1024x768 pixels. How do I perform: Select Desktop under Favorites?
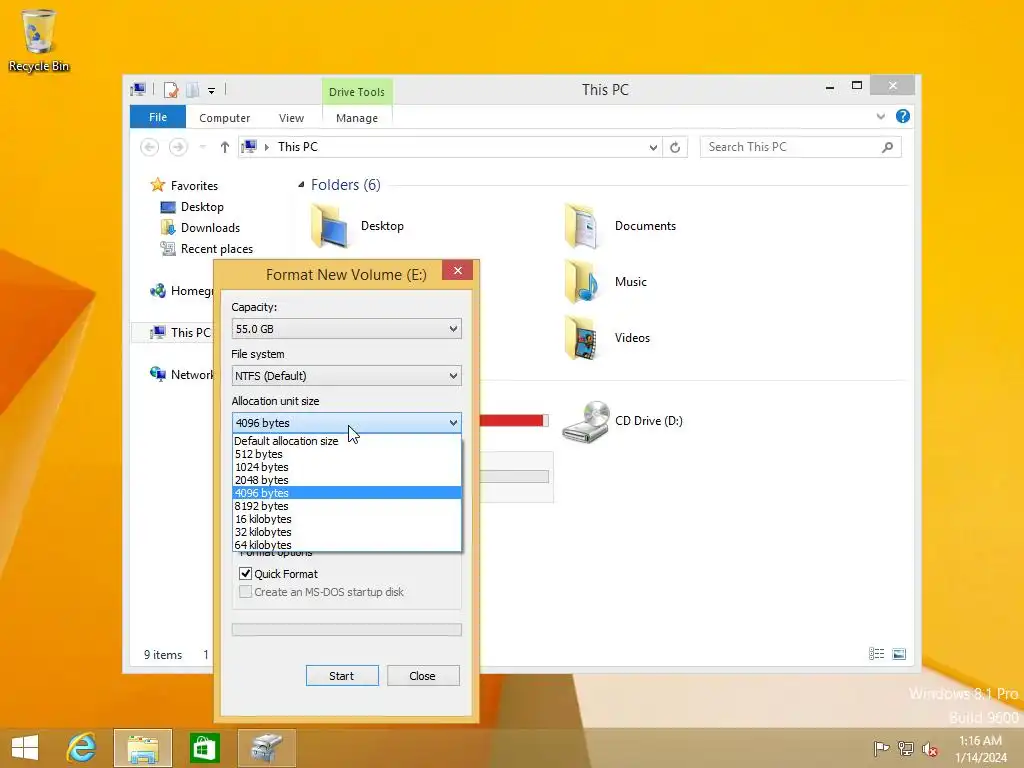[202, 206]
